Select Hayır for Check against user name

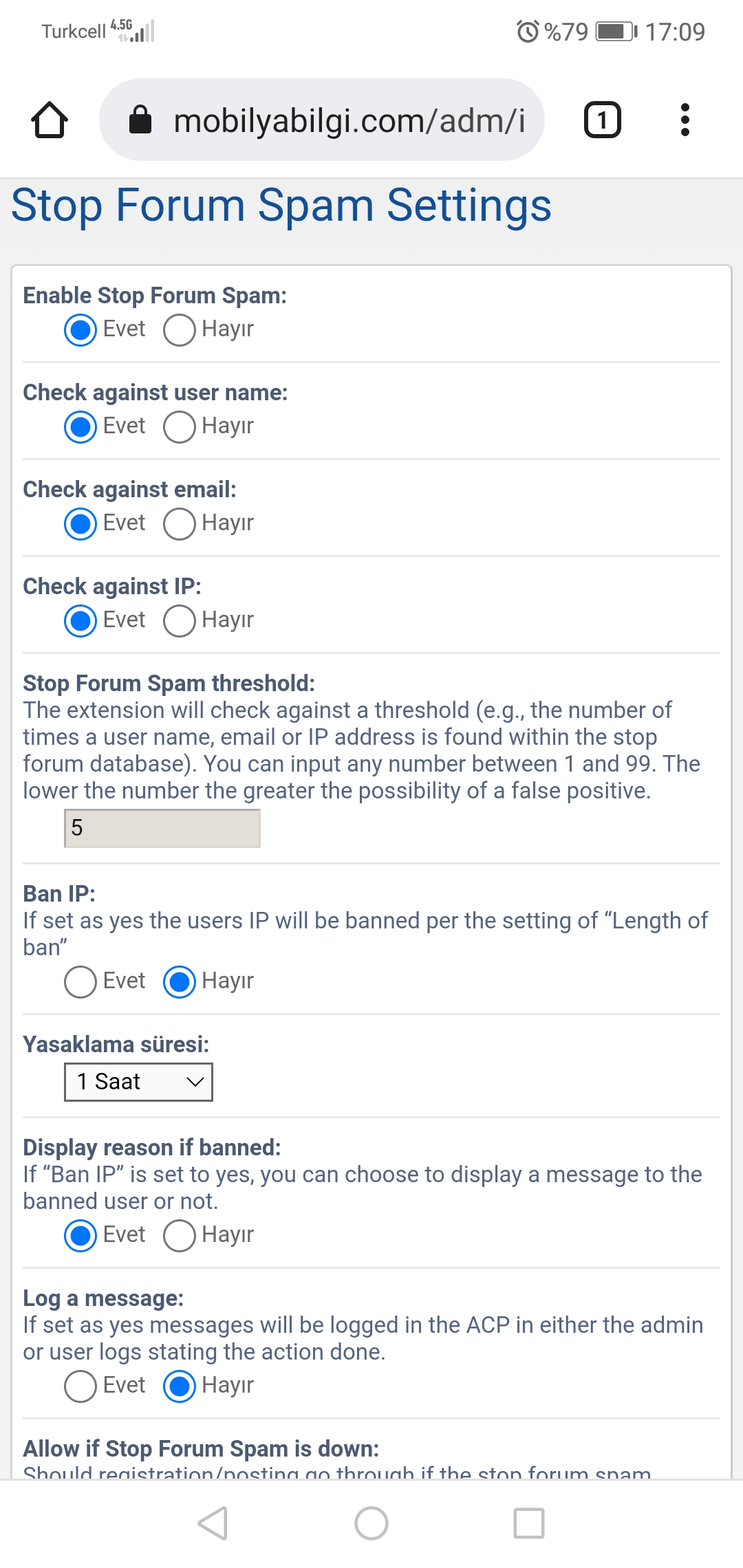pyautogui.click(x=180, y=427)
